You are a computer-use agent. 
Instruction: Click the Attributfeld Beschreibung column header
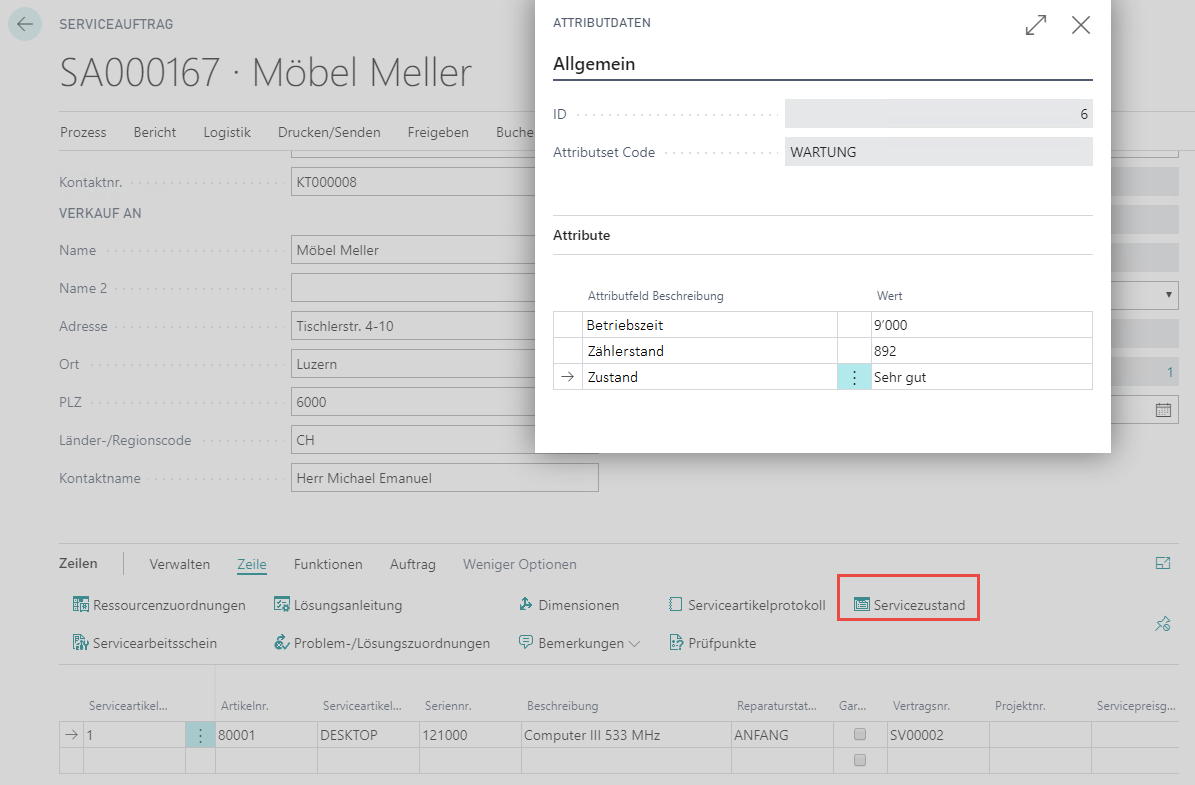(x=655, y=296)
